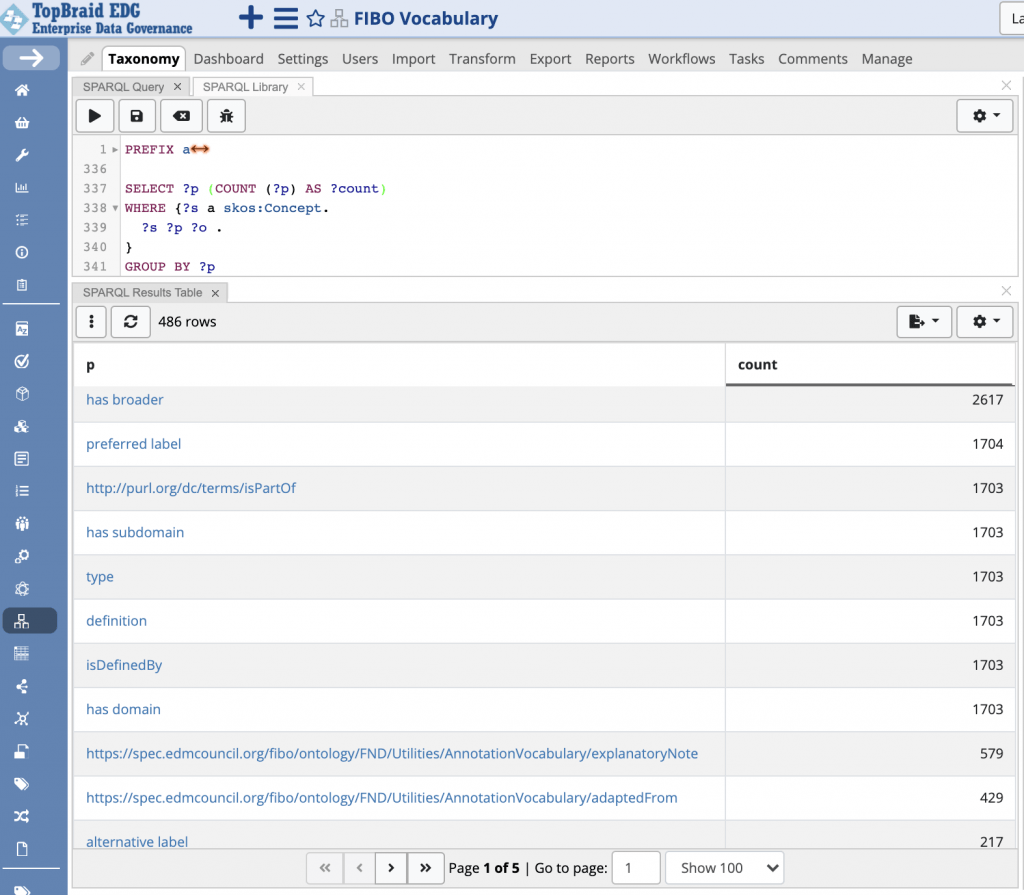The height and width of the screenshot is (895, 1024).
Task: Open the hamburger navigation menu in header
Action: 285,18
